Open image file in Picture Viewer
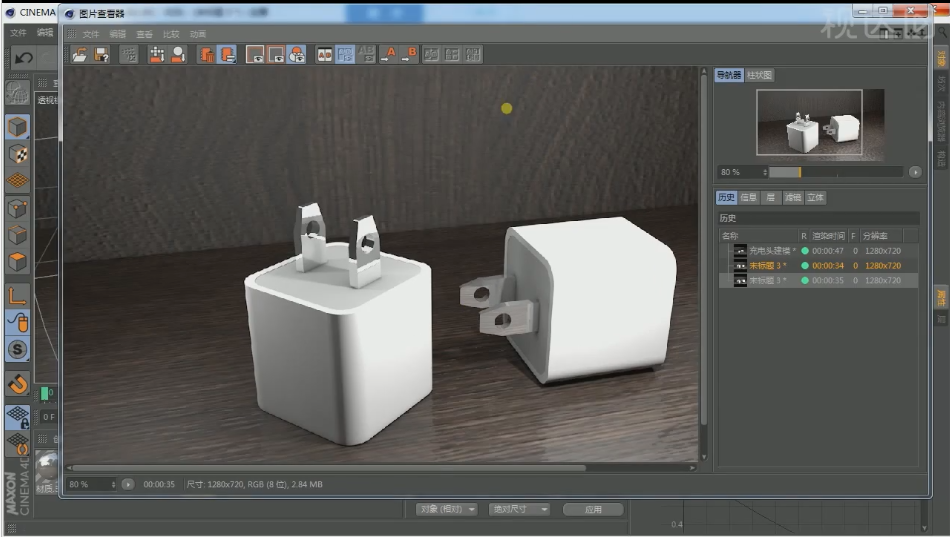 point(79,55)
